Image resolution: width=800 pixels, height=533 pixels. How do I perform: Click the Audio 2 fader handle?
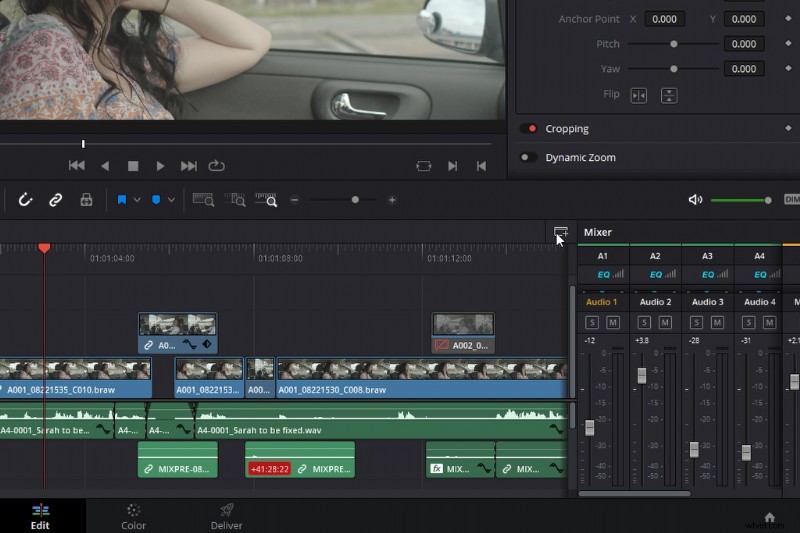coord(642,375)
